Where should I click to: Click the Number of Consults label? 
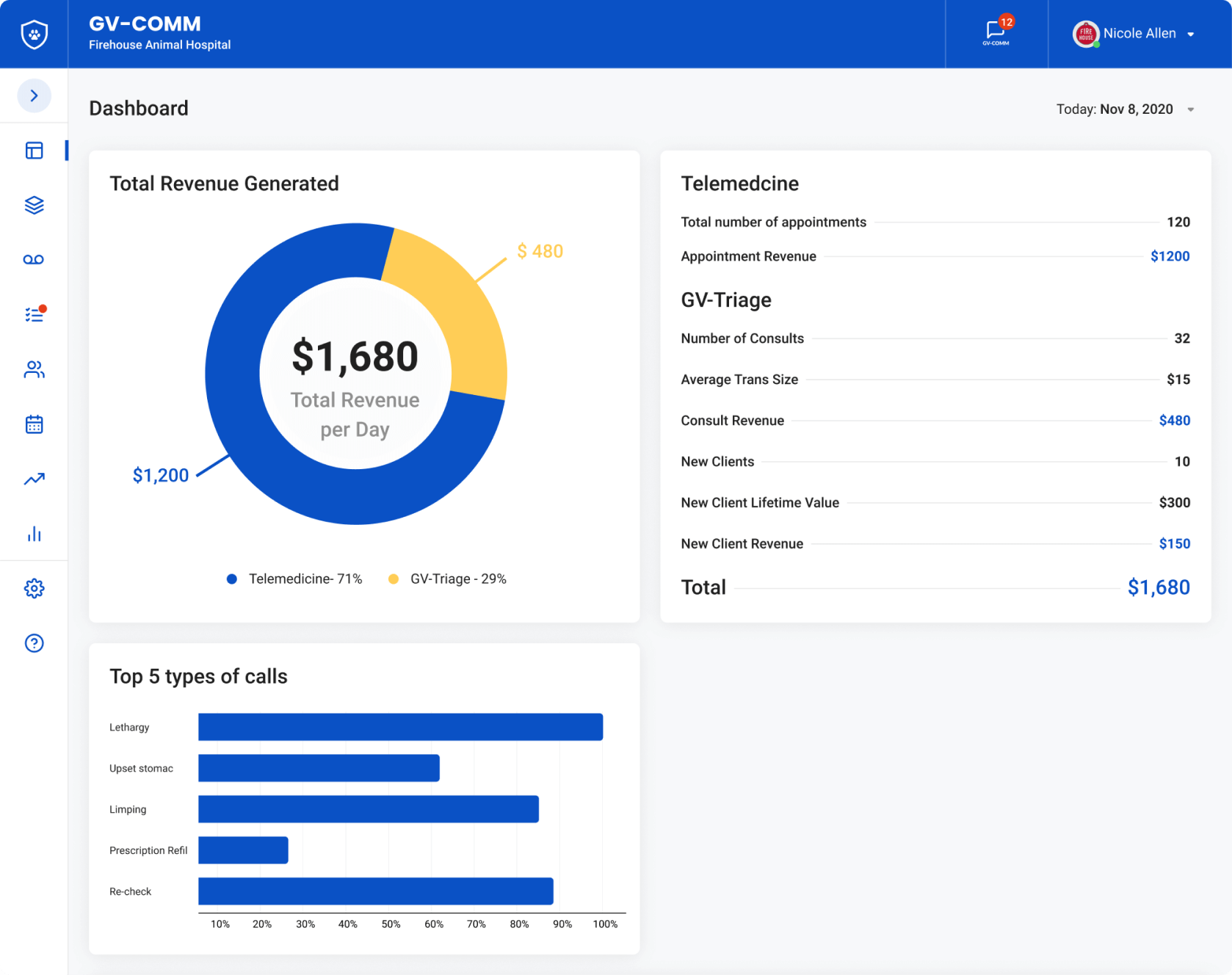coord(742,338)
